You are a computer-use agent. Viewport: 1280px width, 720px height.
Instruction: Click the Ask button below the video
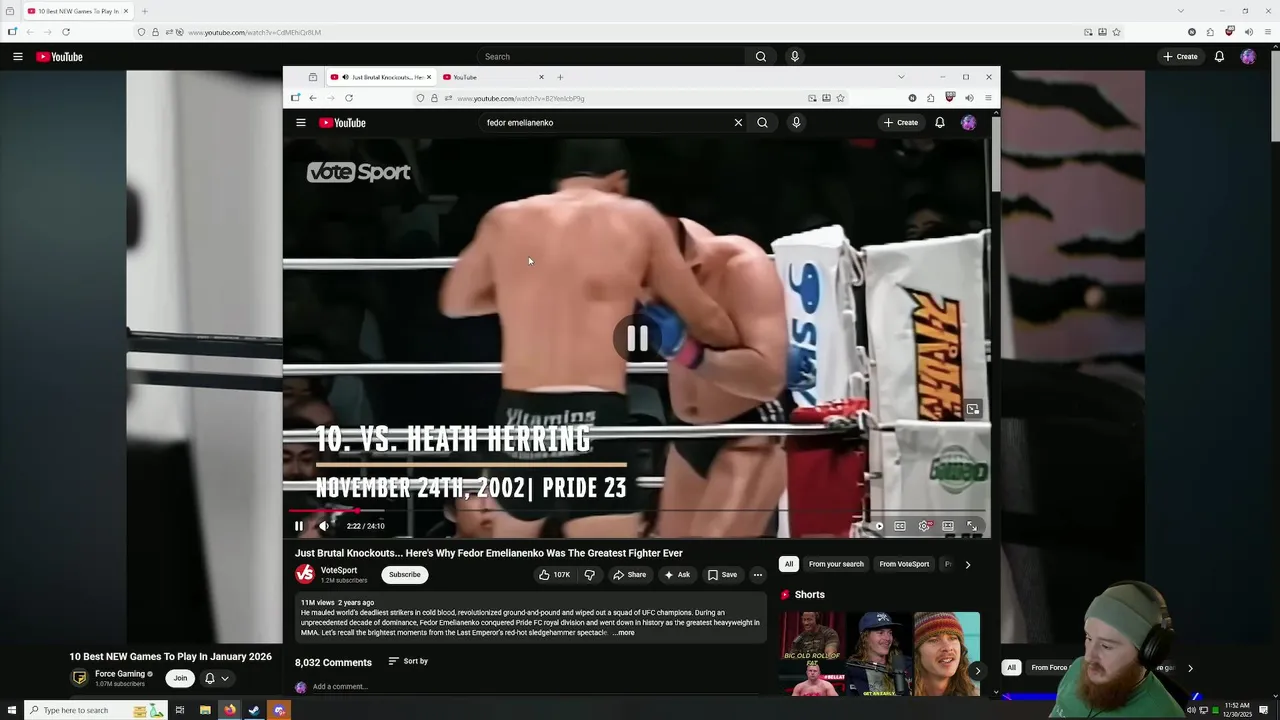coord(677,575)
